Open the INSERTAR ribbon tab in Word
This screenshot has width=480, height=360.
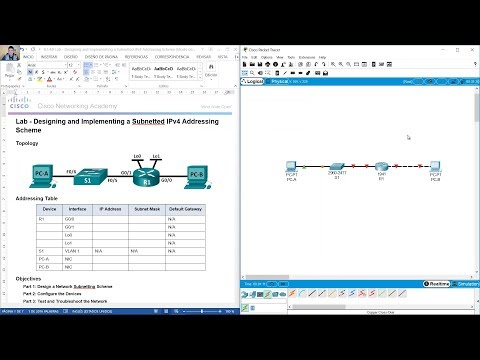[x=49, y=57]
